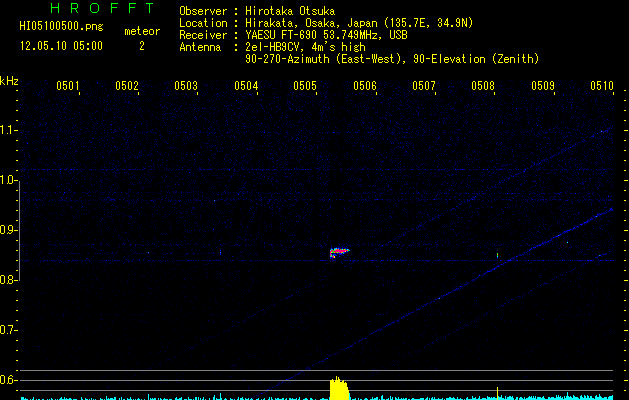Click the 0.8 kHz axis label
629x400 pixels.
pyautogui.click(x=8, y=280)
